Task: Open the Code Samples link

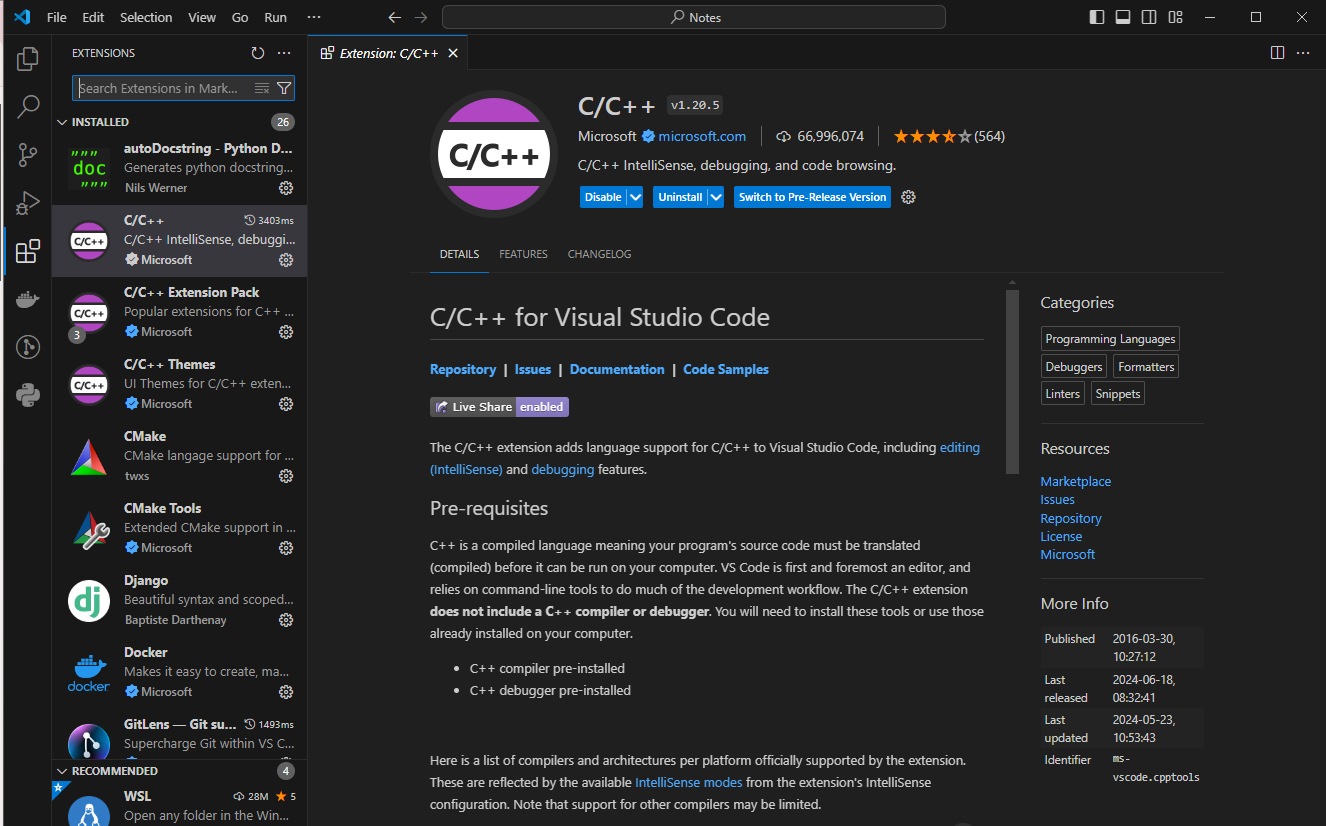Action: [x=726, y=369]
